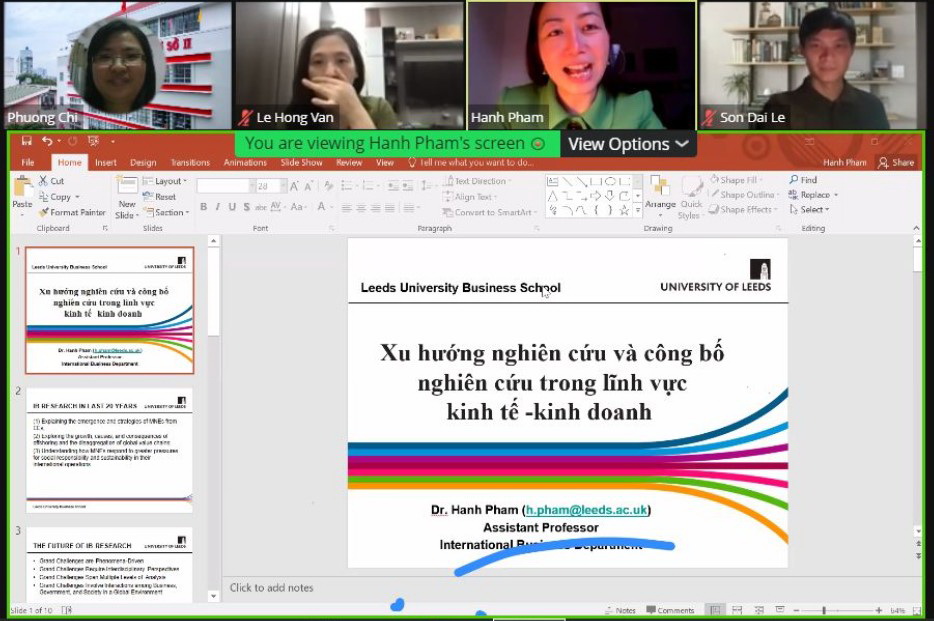This screenshot has width=934, height=621.
Task: Zoom out with the minus button
Action: pos(796,611)
